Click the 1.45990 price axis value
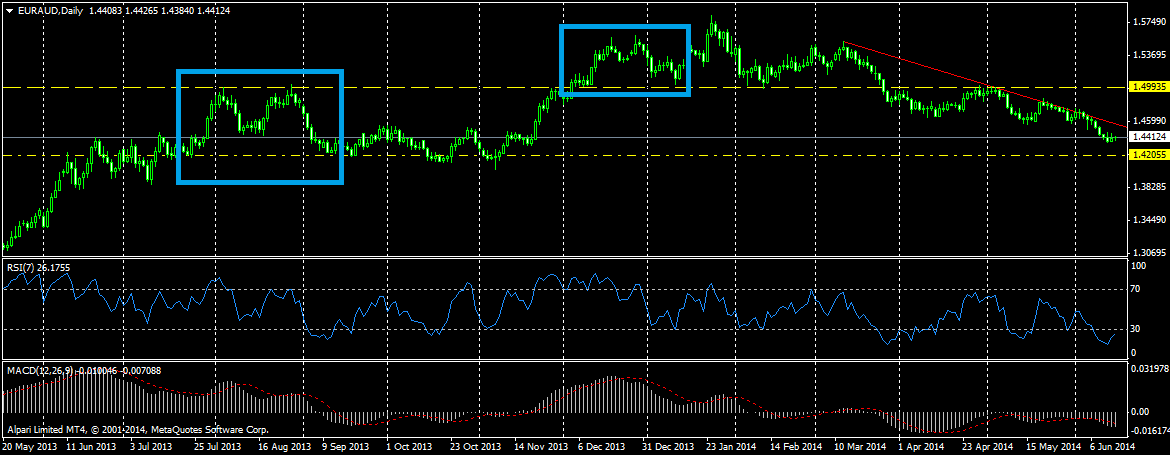Screen dimensions: 1170x455 1148,120
